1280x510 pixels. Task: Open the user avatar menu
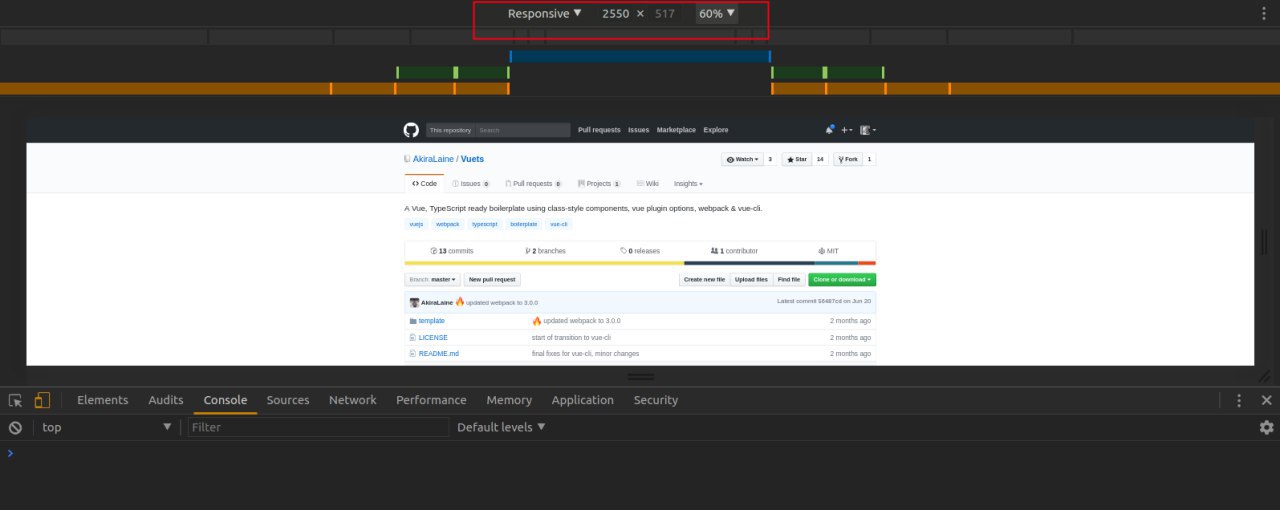tap(868, 130)
